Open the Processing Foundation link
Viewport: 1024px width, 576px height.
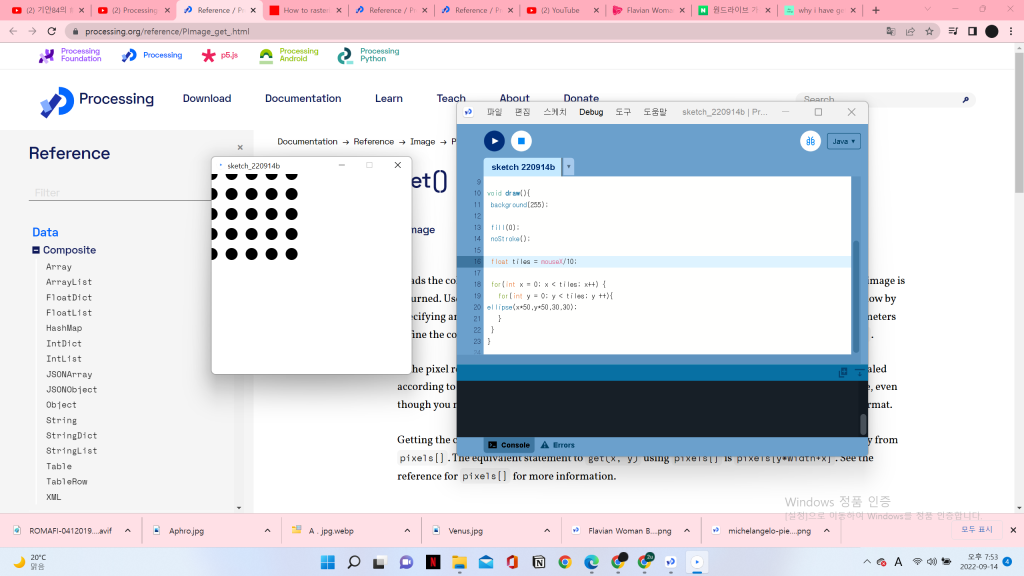pyautogui.click(x=70, y=55)
